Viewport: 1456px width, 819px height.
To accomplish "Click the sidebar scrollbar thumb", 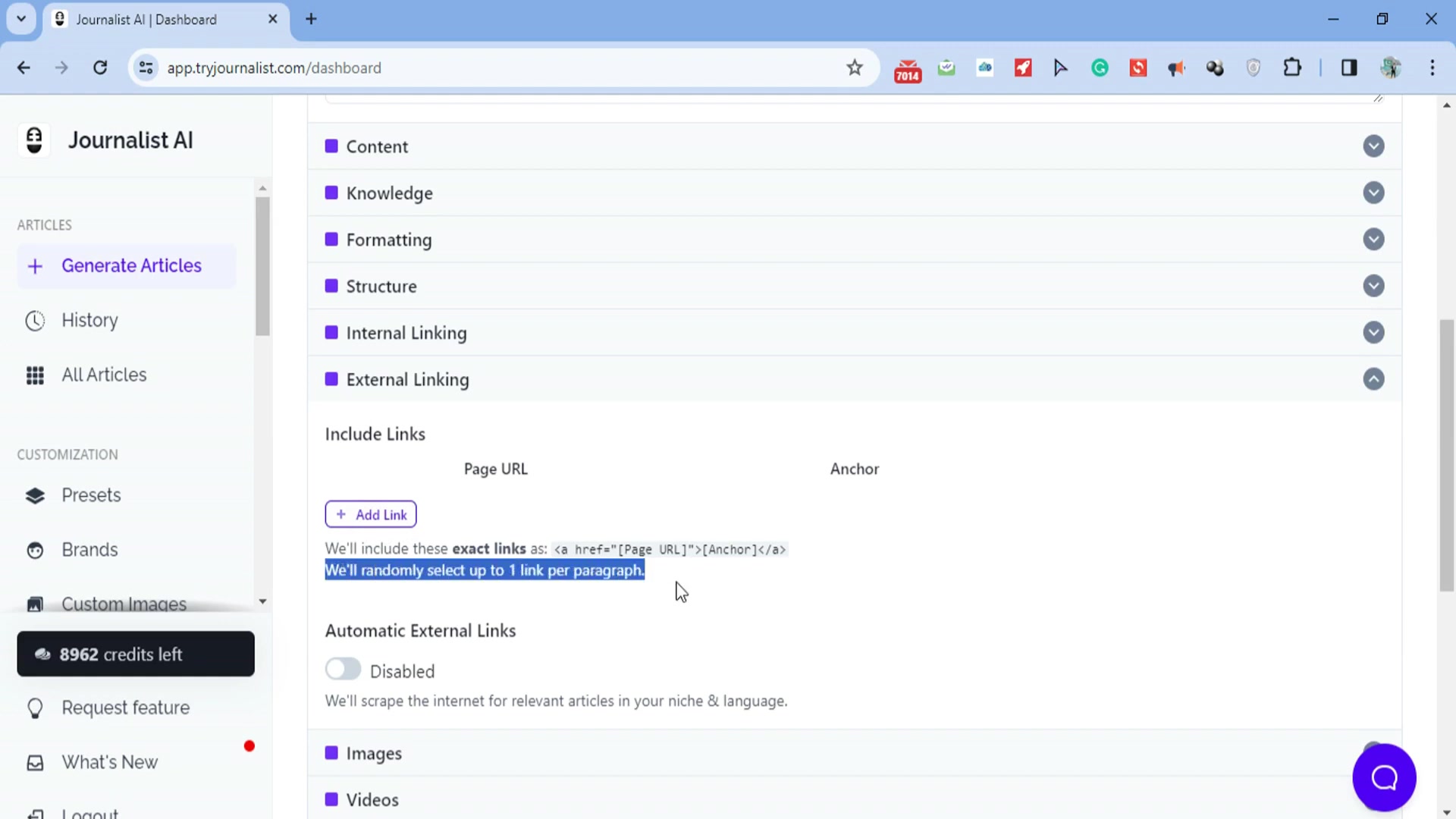I will 262,266.
